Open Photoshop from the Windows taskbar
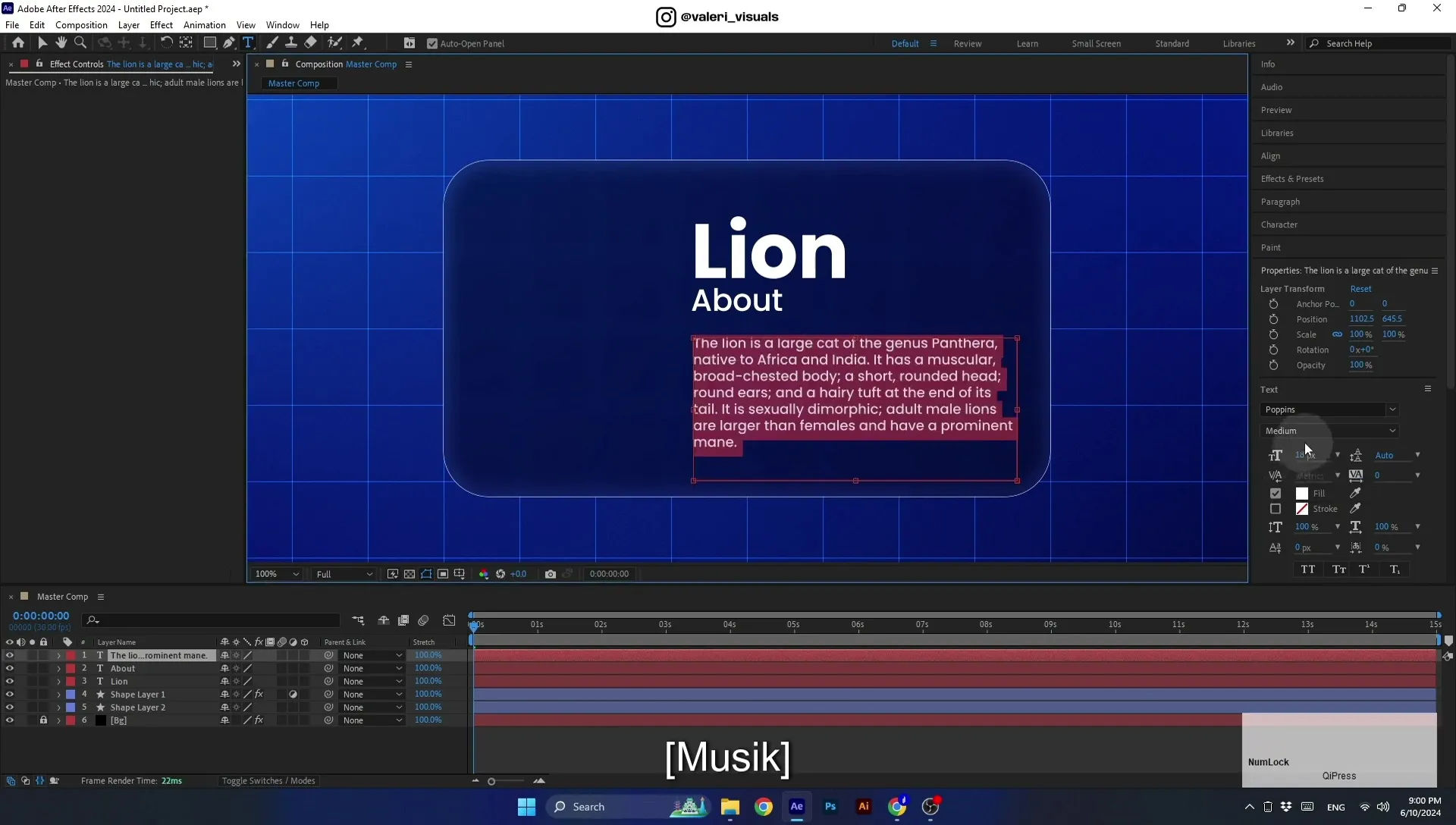1456x825 pixels. pyautogui.click(x=830, y=807)
